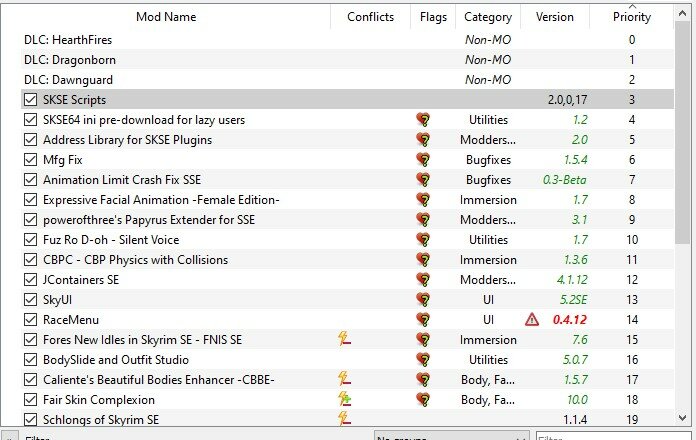Click flag icon for Expressive Facial Animation

(424, 200)
